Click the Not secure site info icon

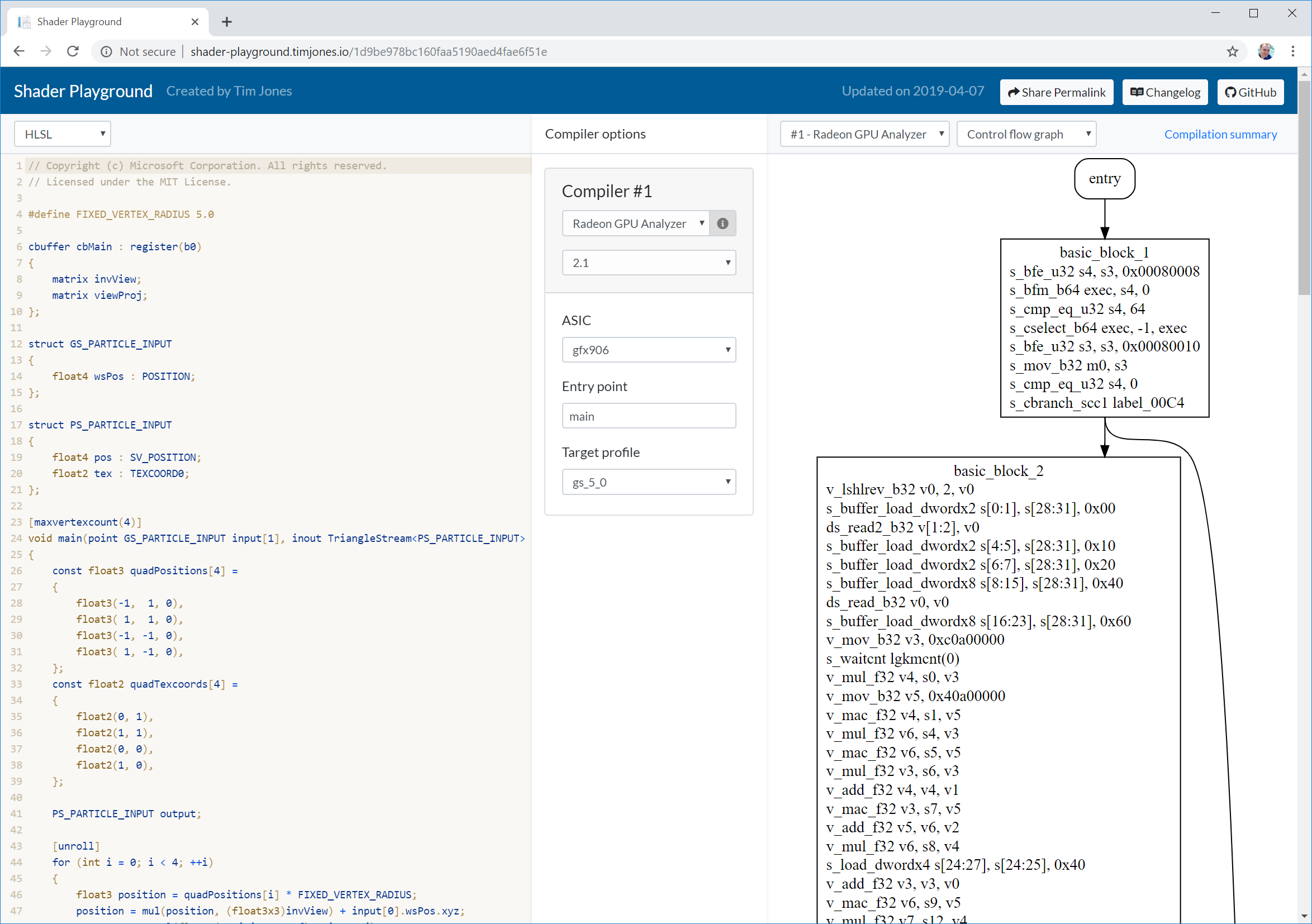coord(106,51)
